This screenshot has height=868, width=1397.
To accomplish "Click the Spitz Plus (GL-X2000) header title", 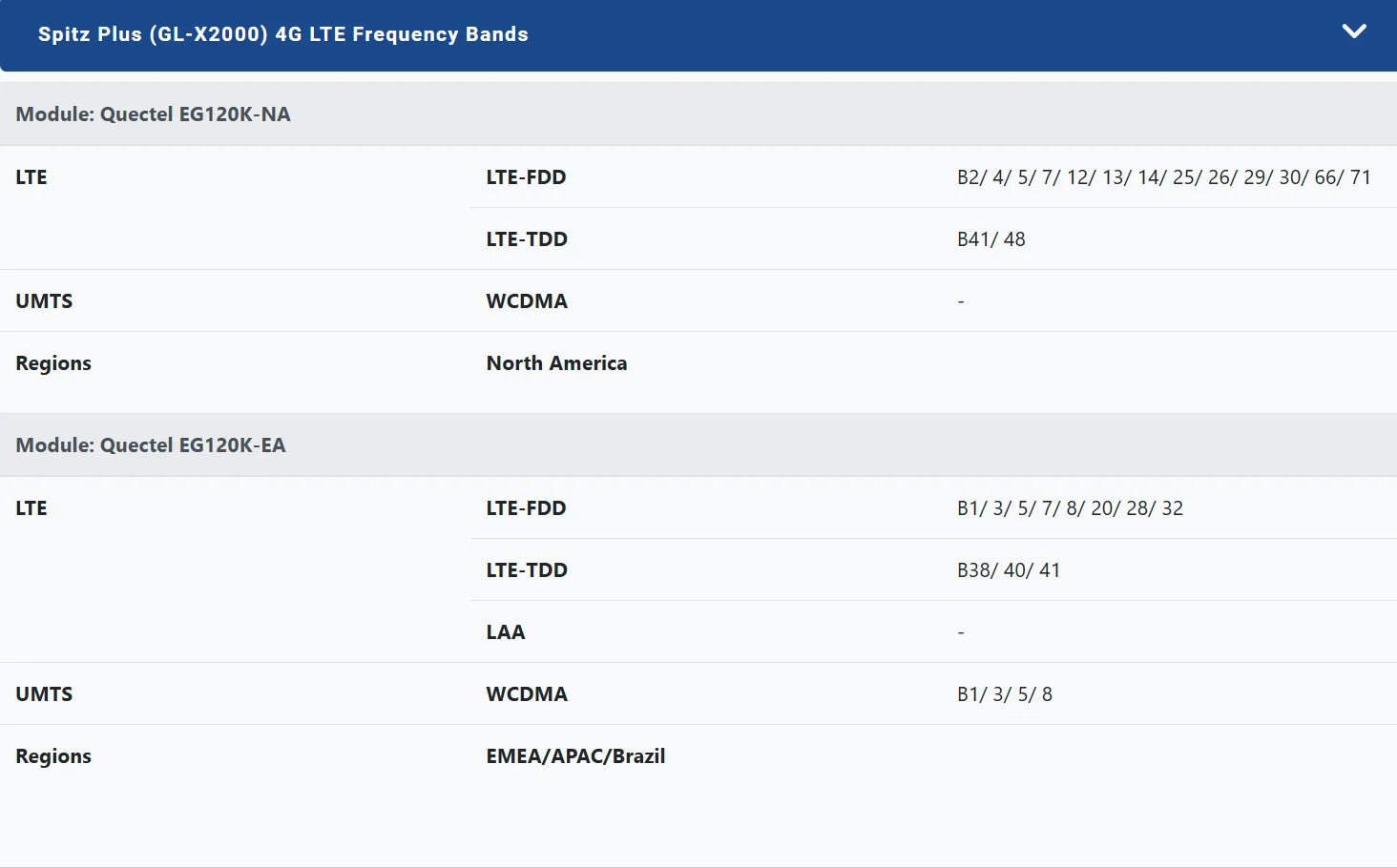I will [282, 34].
